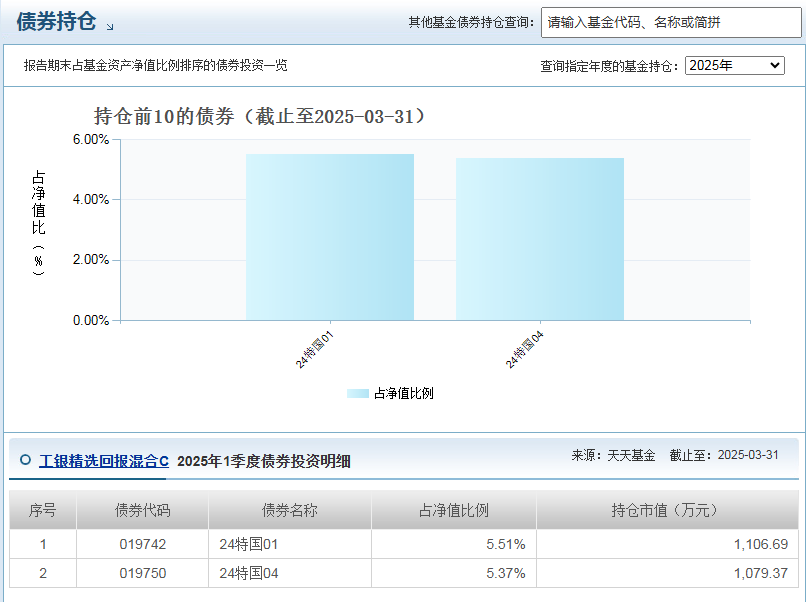Click the 5.37% ratio cell
The width and height of the screenshot is (806, 602).
[x=454, y=573]
